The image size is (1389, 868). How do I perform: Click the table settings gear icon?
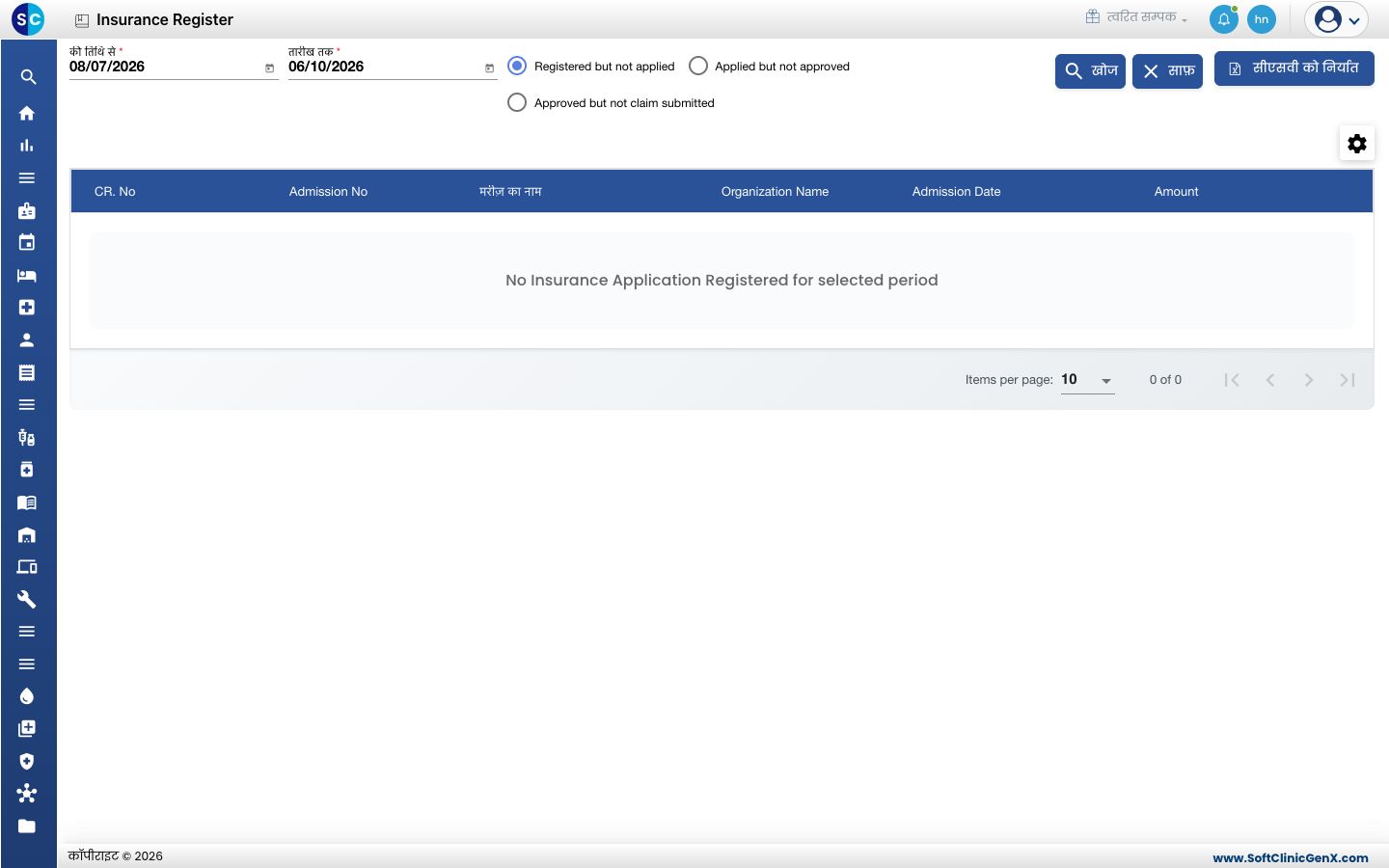pos(1357,144)
